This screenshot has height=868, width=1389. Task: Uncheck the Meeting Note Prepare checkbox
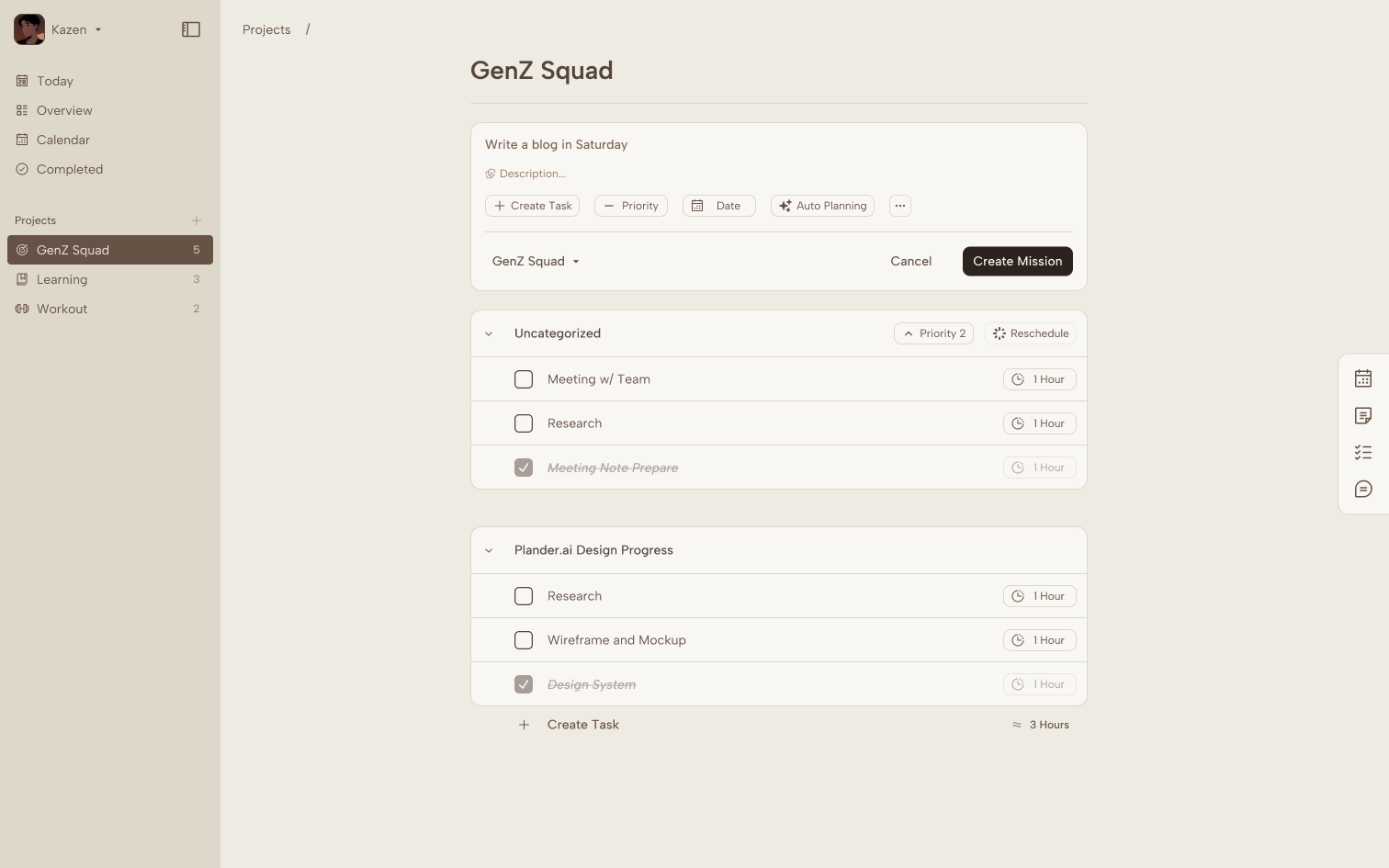tap(524, 468)
